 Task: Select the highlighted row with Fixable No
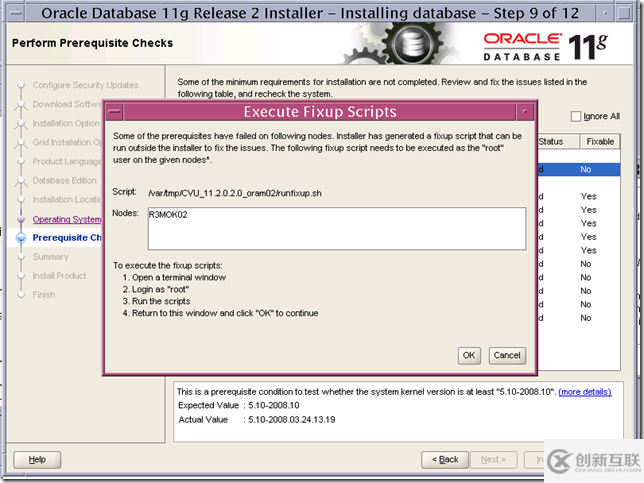(x=579, y=170)
